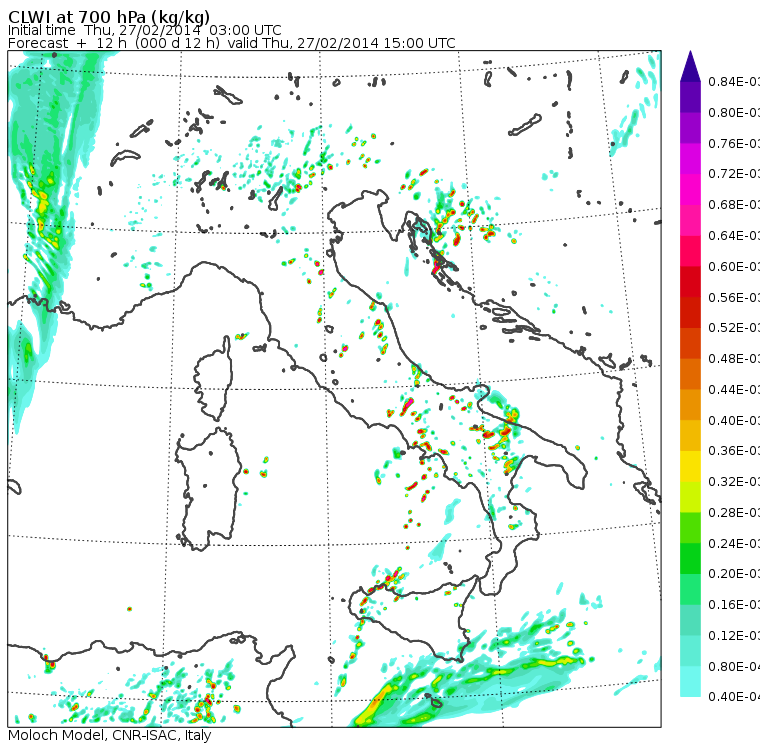Click the 0.12E-03 colorbar label
This screenshot has height=749, width=760.
tap(734, 636)
